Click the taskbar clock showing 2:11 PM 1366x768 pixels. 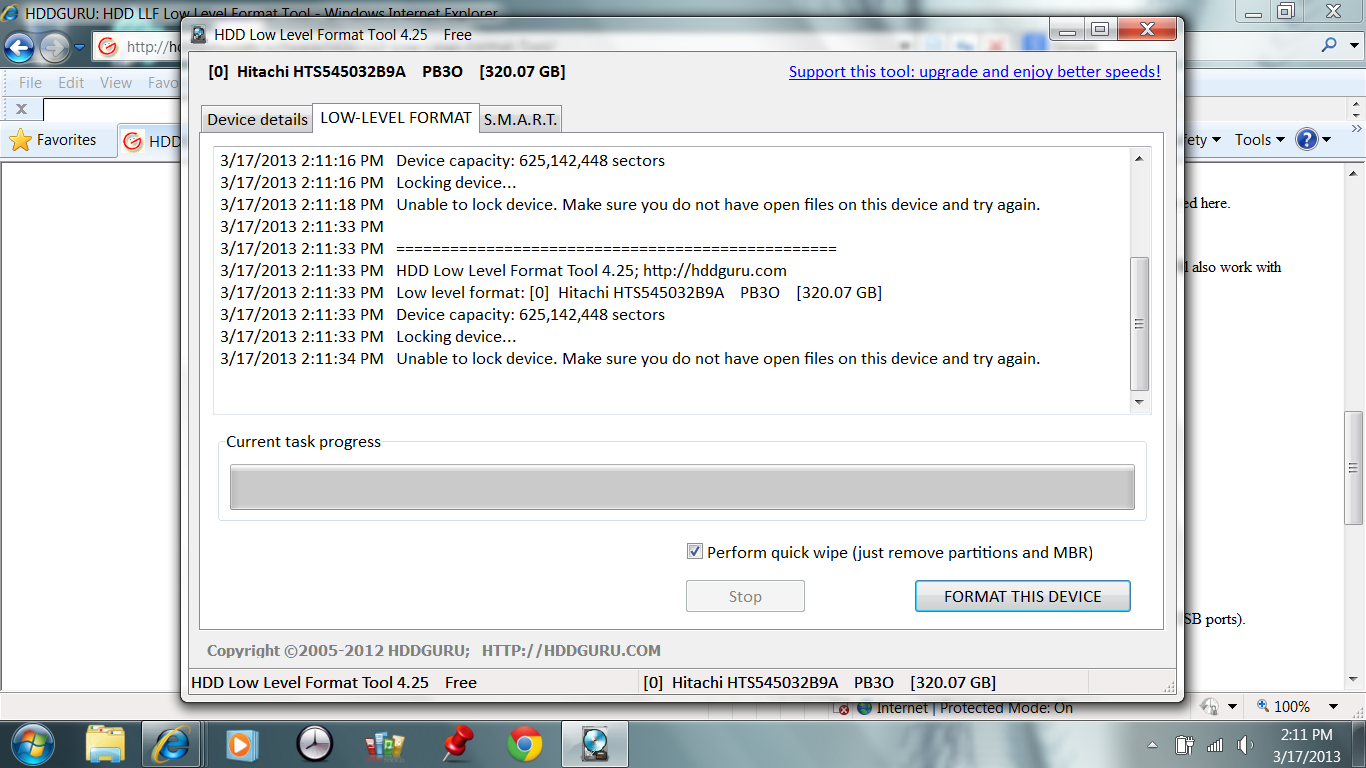pos(1308,745)
